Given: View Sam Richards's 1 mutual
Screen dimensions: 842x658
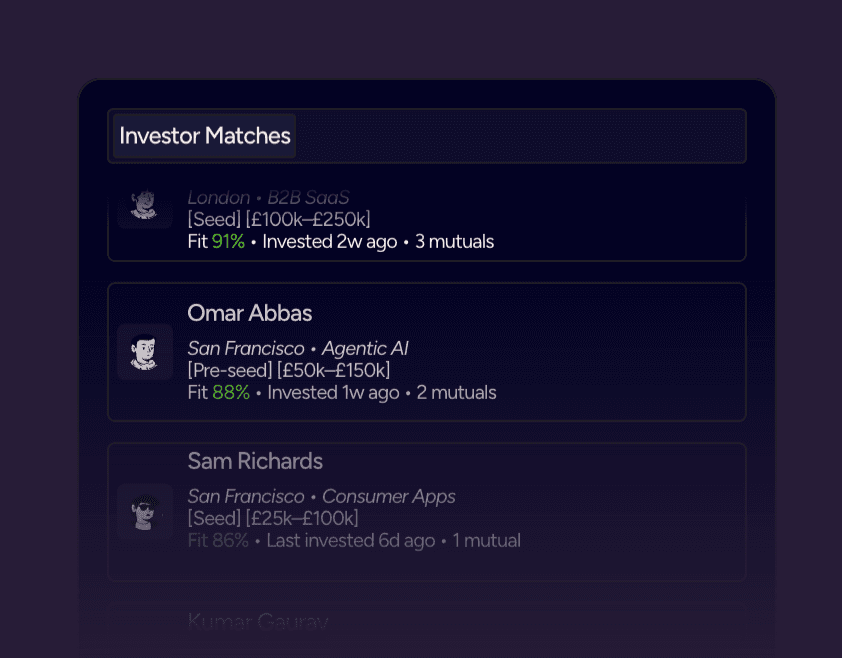Looking at the screenshot, I should point(487,540).
